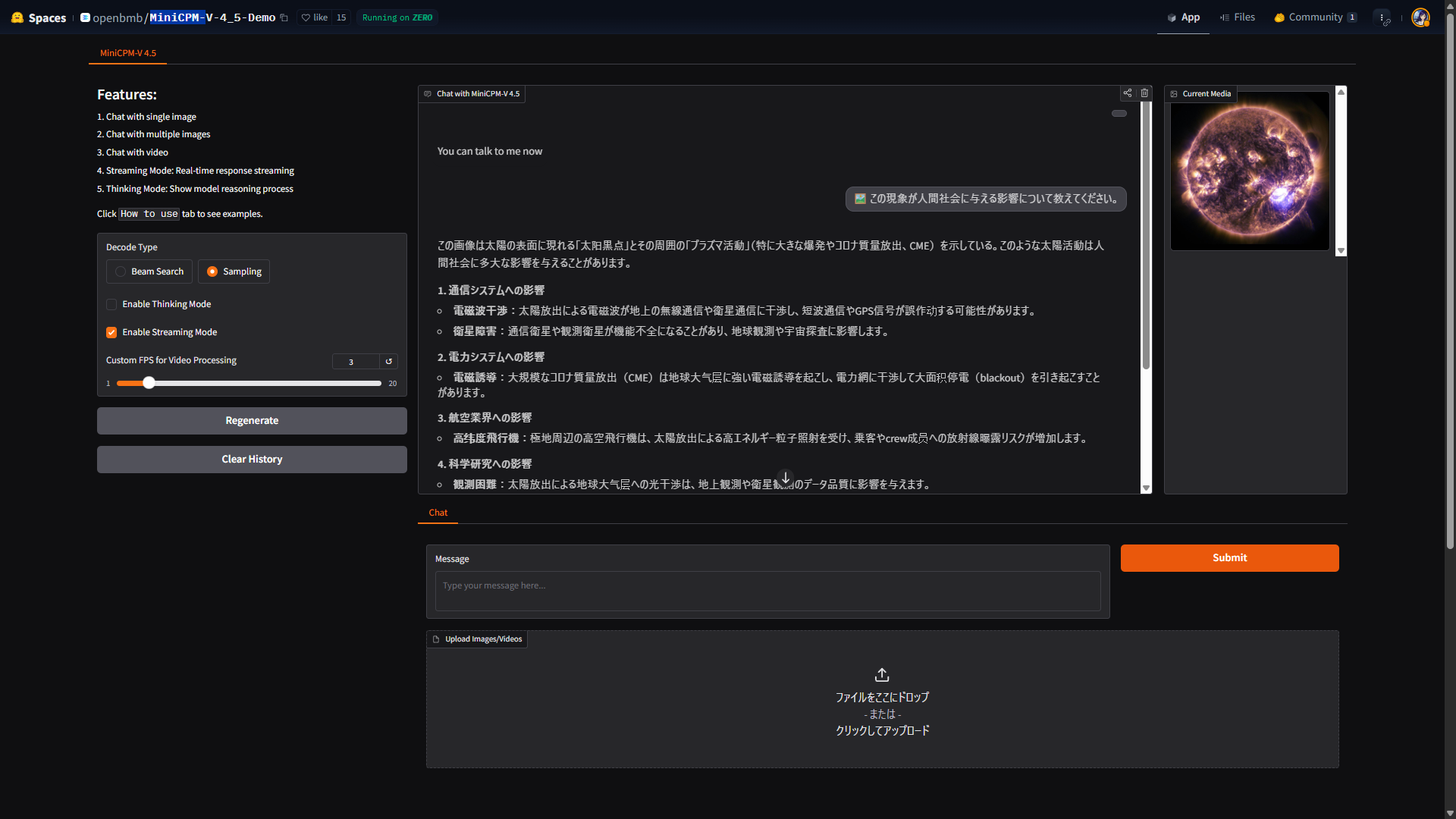Image resolution: width=1456 pixels, height=819 pixels.
Task: Select the Sampling radio option
Action: pyautogui.click(x=212, y=271)
